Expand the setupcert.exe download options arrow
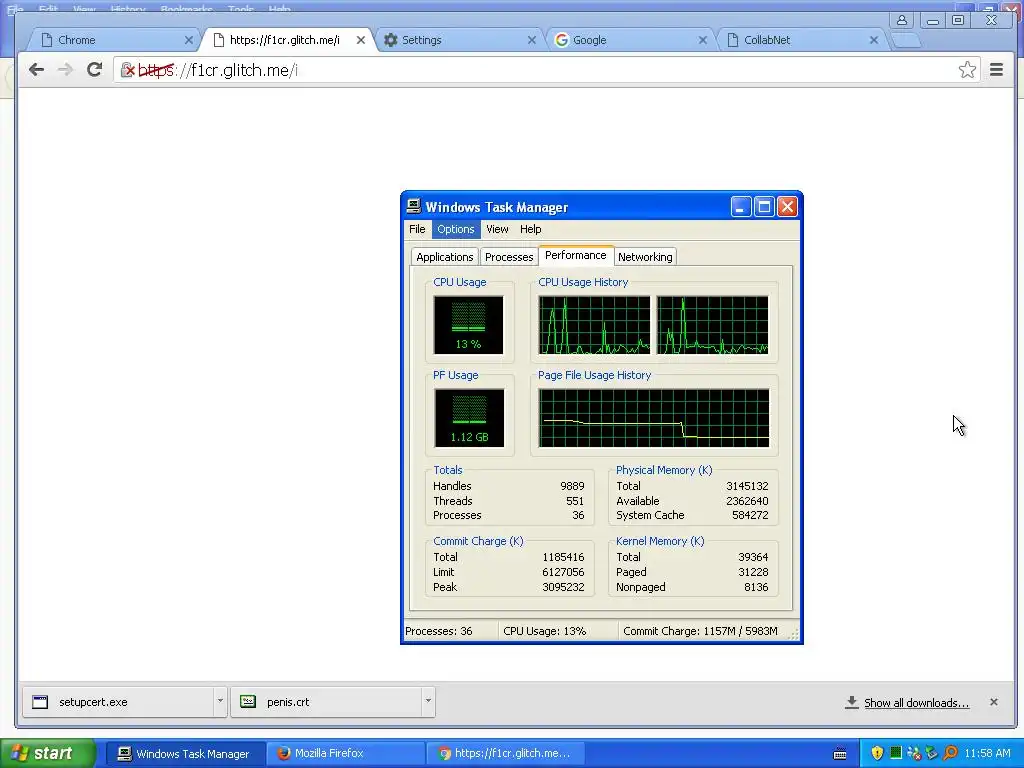The width and height of the screenshot is (1024, 768). (220, 701)
